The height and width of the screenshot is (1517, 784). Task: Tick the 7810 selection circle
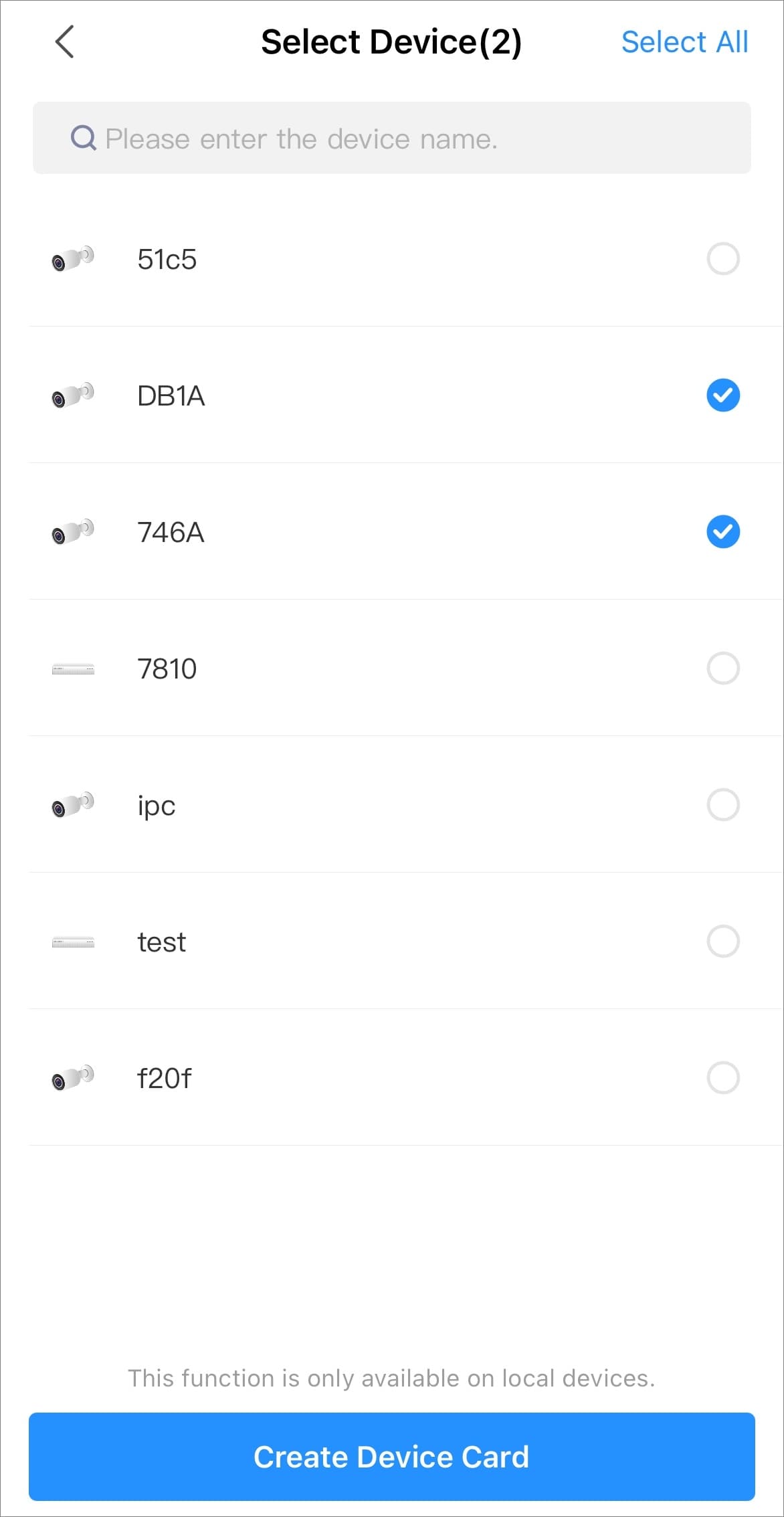click(x=723, y=668)
